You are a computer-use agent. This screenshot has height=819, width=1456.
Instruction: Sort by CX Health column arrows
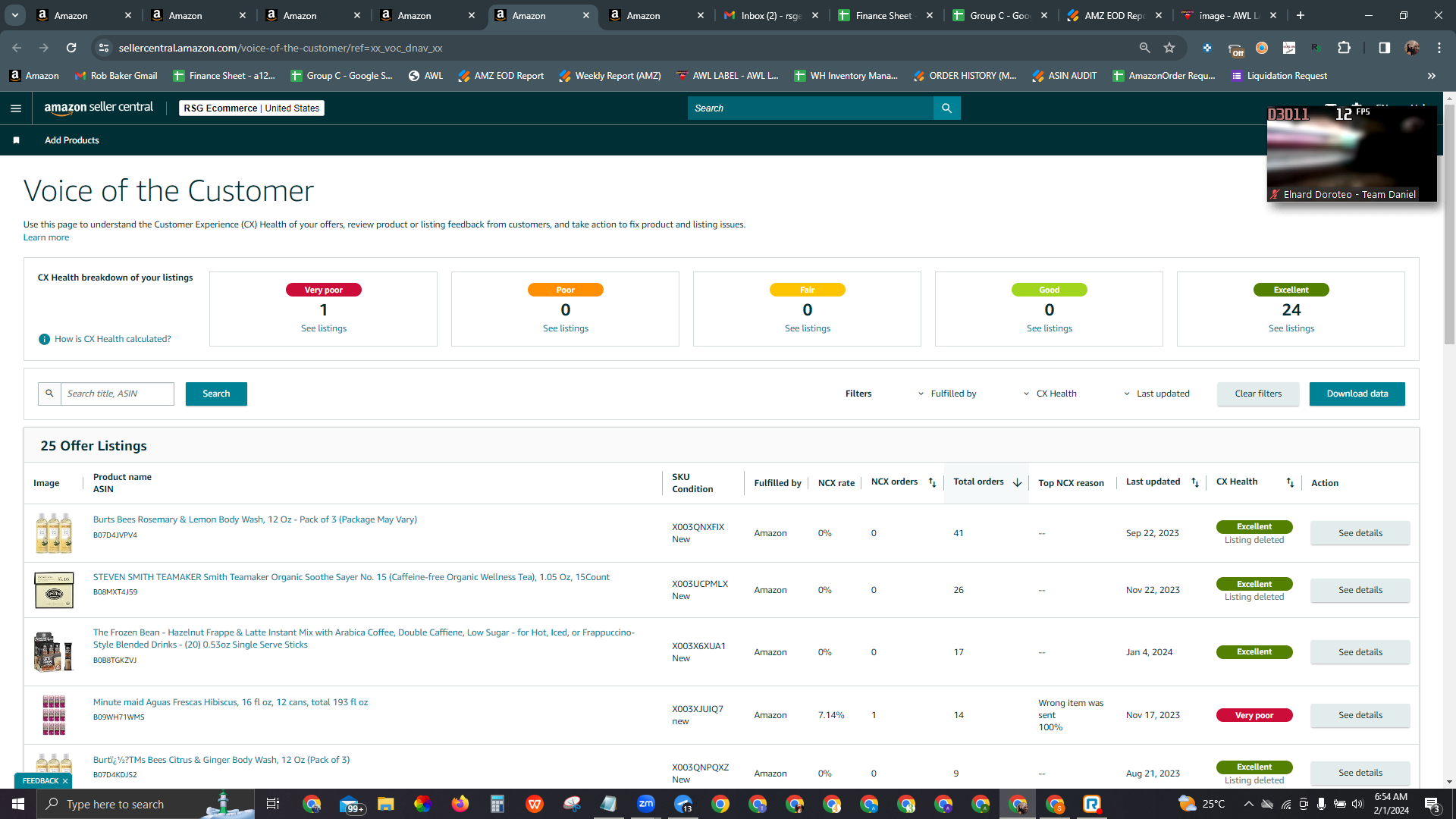click(x=1290, y=483)
